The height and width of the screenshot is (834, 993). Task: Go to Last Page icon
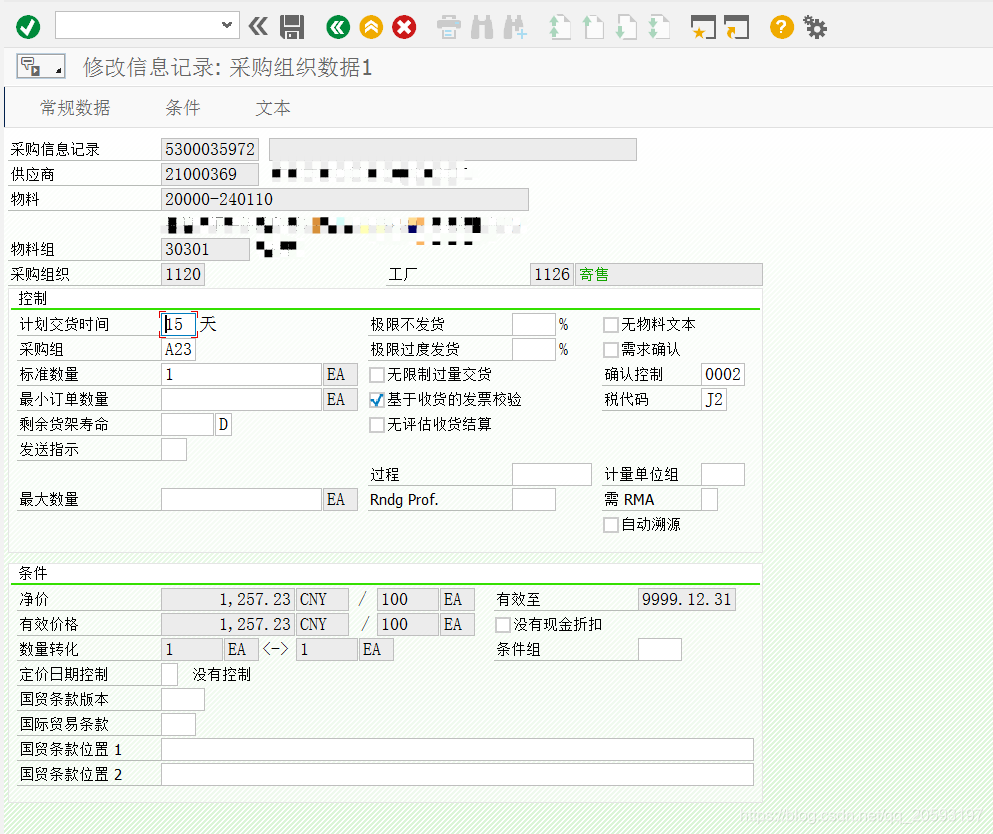(659, 27)
